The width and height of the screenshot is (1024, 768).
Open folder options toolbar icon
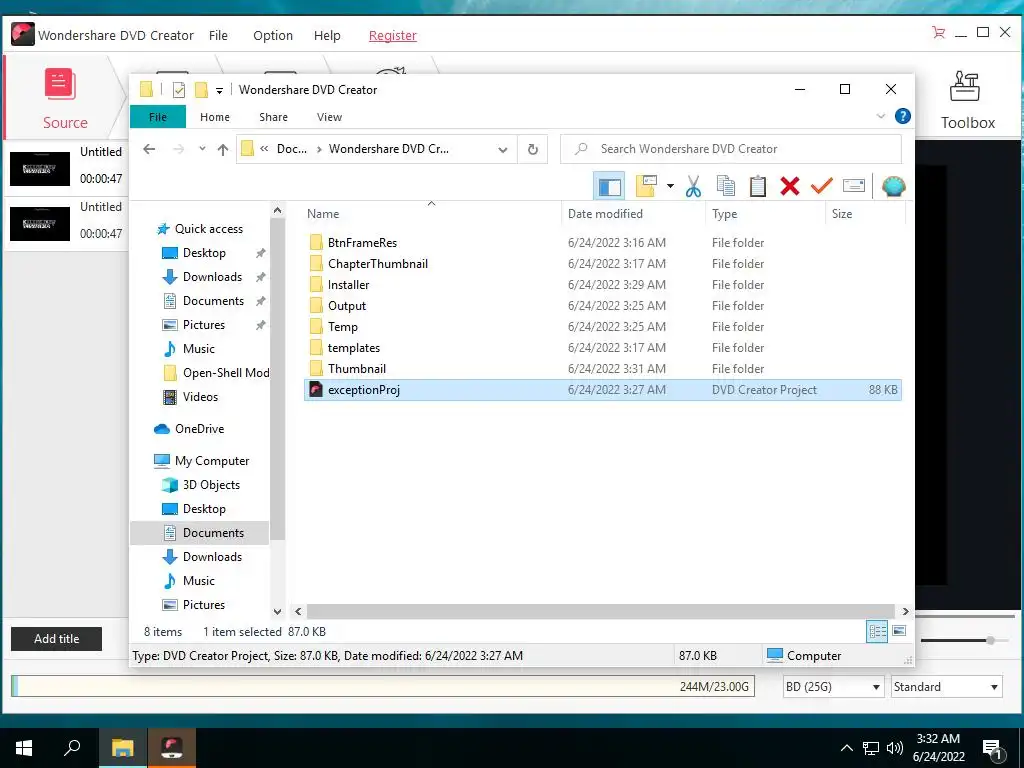coord(646,187)
